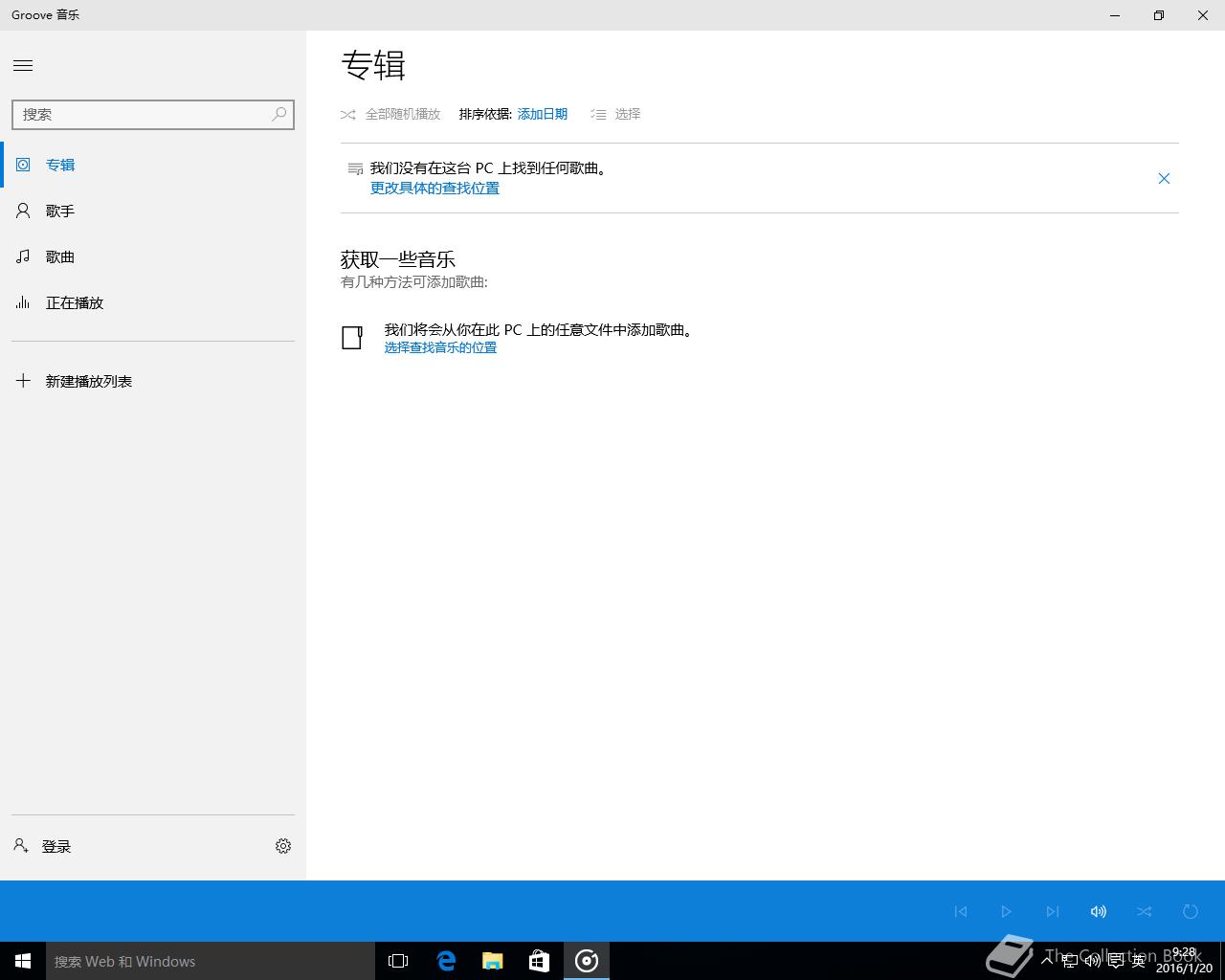Open File Explorer from the taskbar
Image resolution: width=1225 pixels, height=980 pixels.
(492, 961)
